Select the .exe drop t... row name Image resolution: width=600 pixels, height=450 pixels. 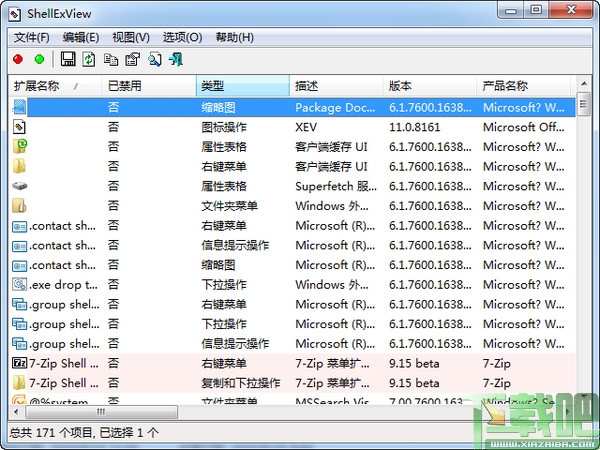pos(64,285)
